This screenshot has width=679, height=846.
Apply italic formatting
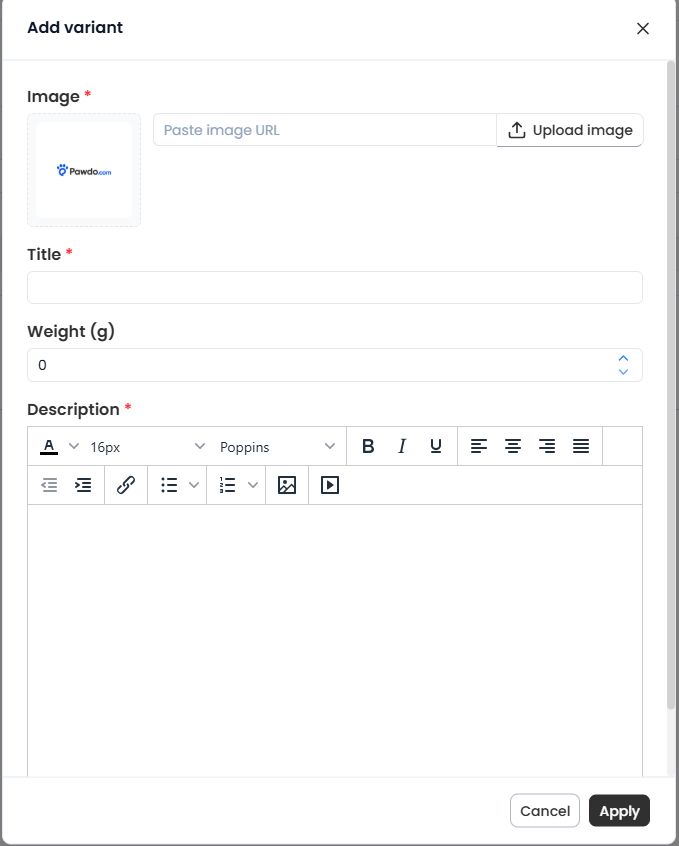(402, 446)
